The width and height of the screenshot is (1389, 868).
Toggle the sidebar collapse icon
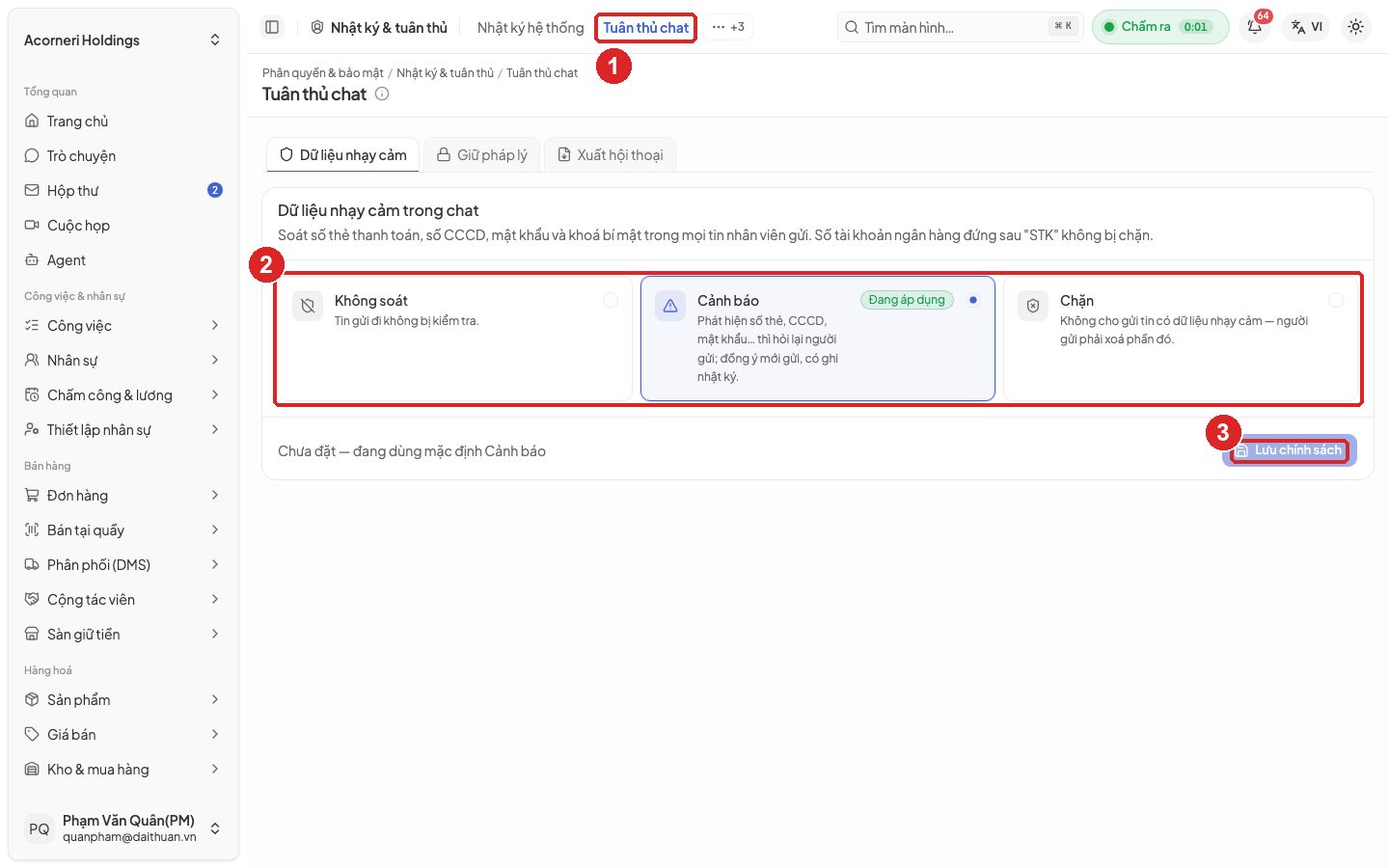(272, 27)
